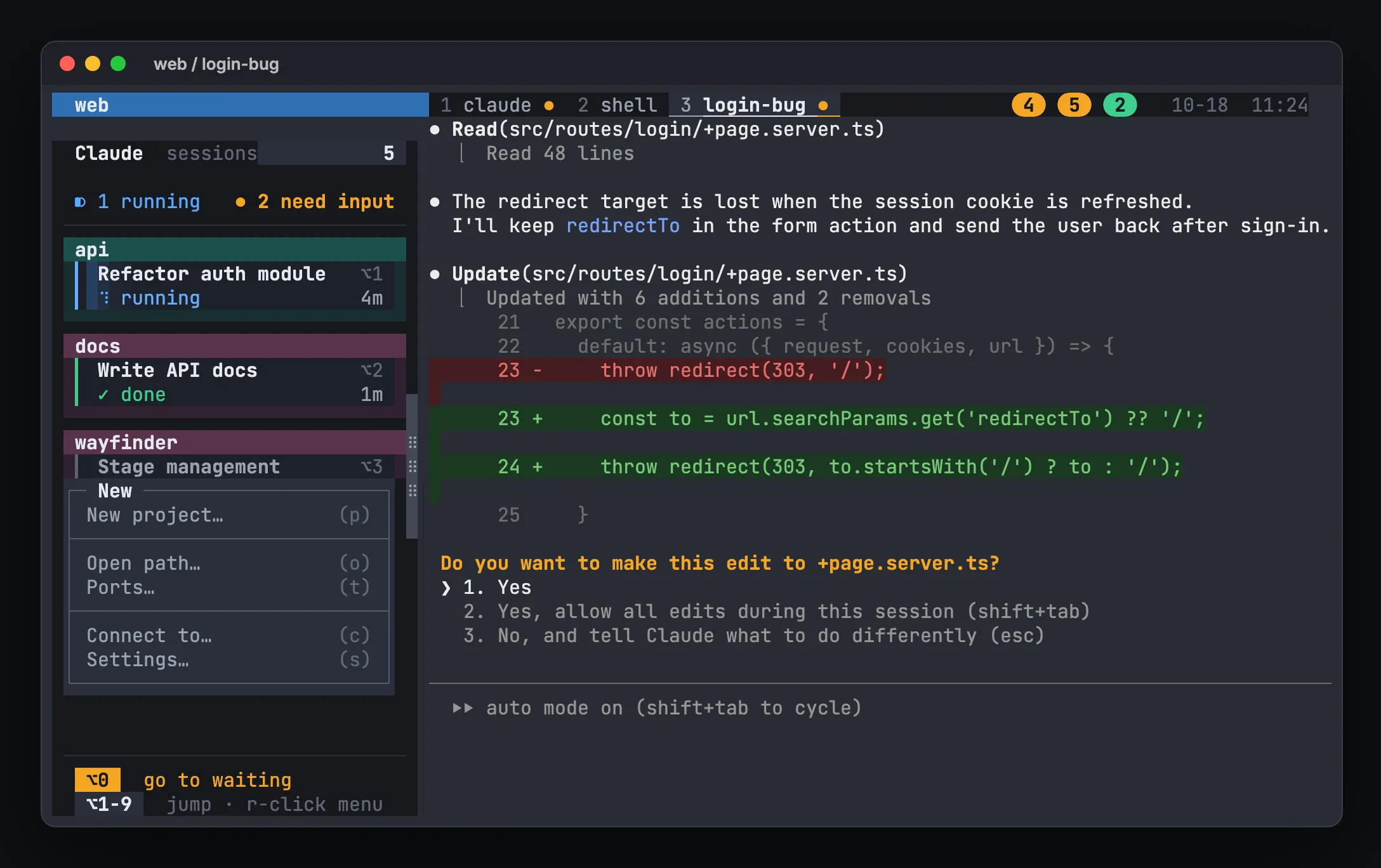The image size is (1381, 868).
Task: Choose 'Open path…' menu entry
Action: click(228, 563)
